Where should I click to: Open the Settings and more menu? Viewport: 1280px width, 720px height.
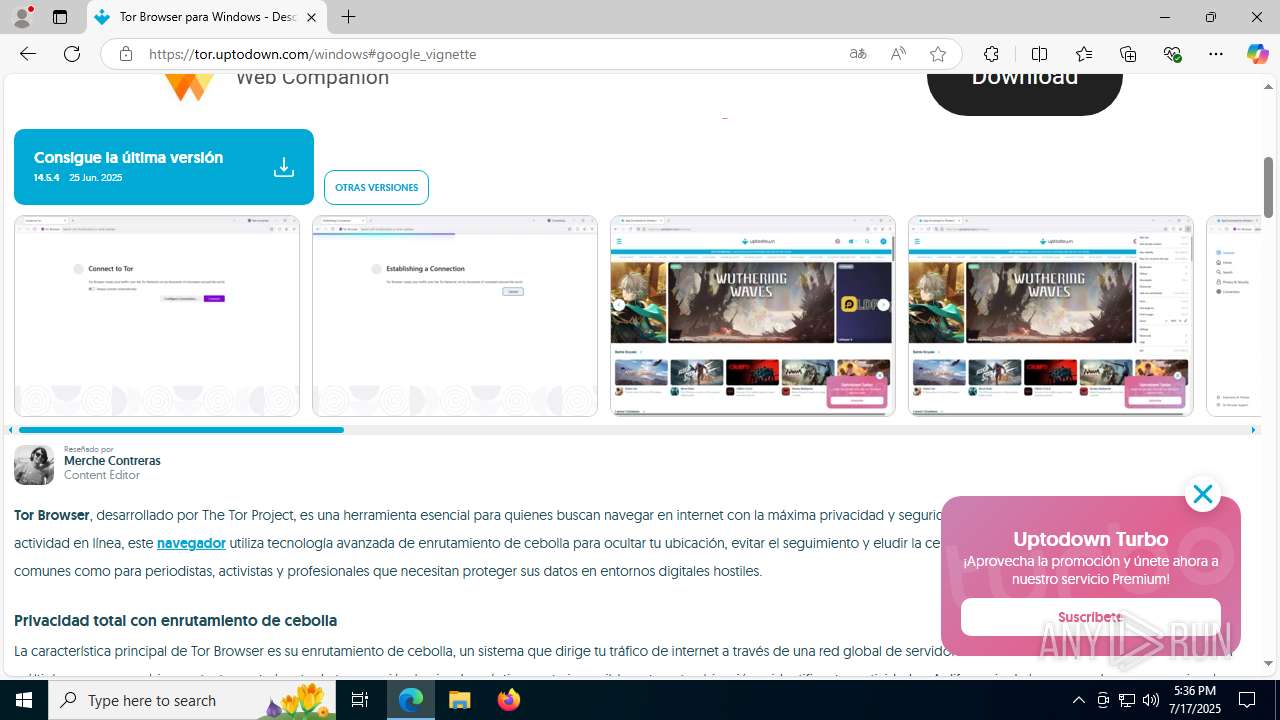pos(1216,54)
